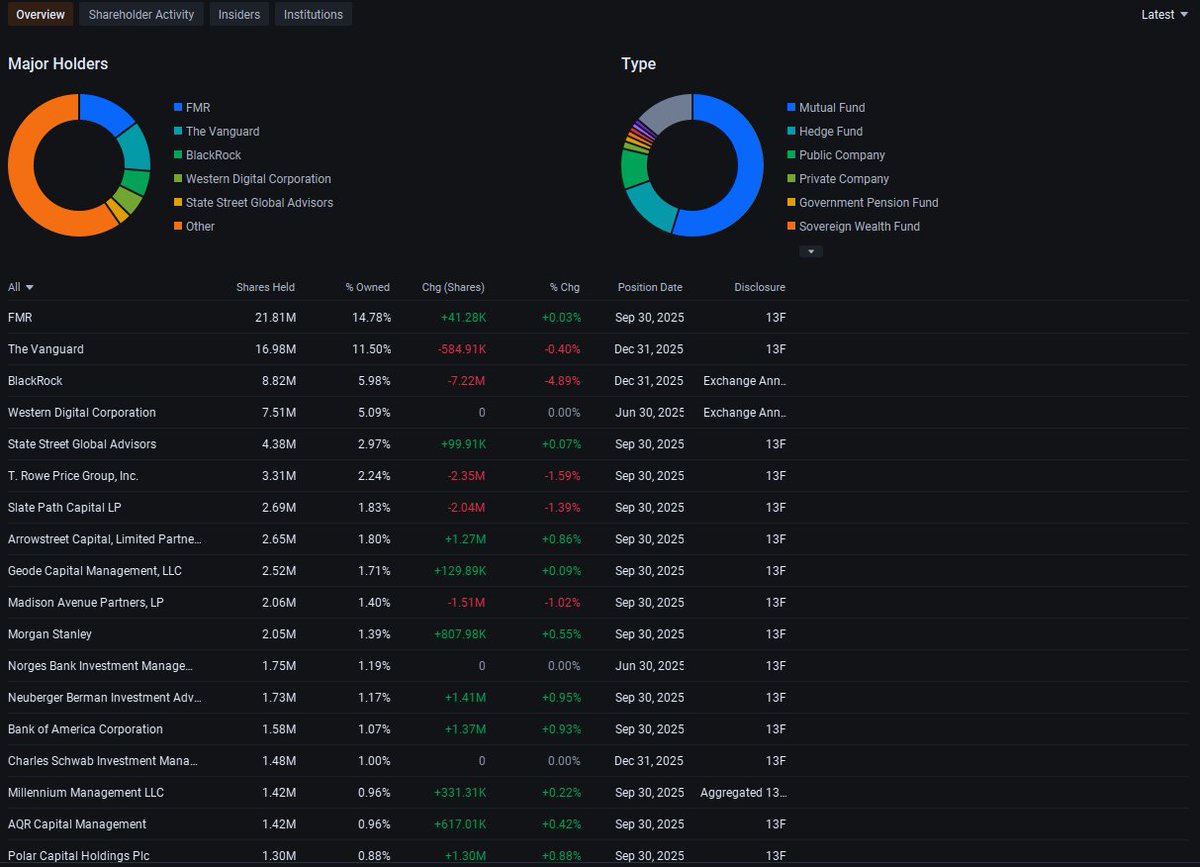The height and width of the screenshot is (867, 1200).
Task: Click the Hedge Fund legend swatch
Action: coord(791,131)
